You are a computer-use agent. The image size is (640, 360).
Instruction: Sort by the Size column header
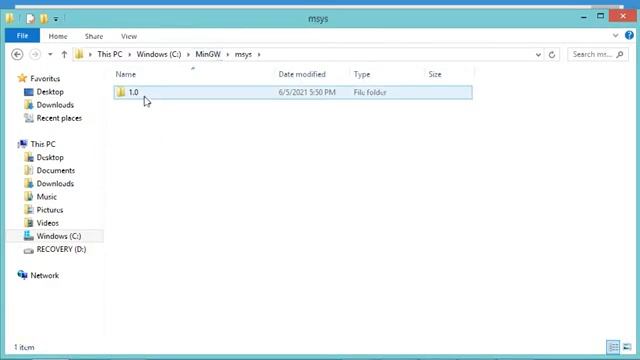tap(435, 74)
